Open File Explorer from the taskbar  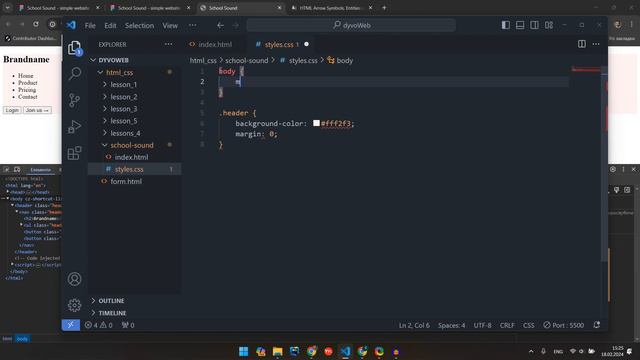[278, 351]
